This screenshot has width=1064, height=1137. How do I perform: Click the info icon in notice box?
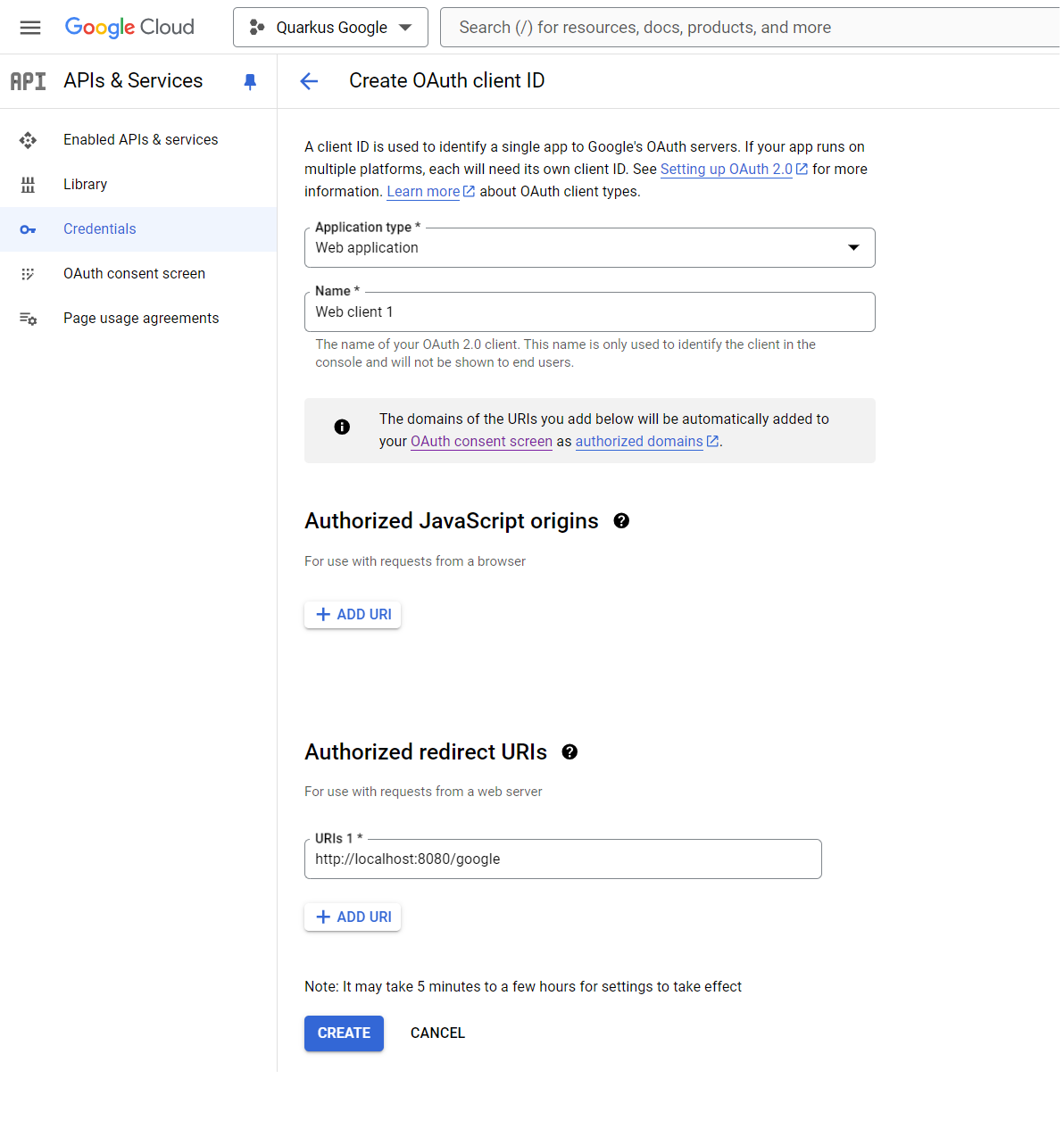[x=342, y=427]
